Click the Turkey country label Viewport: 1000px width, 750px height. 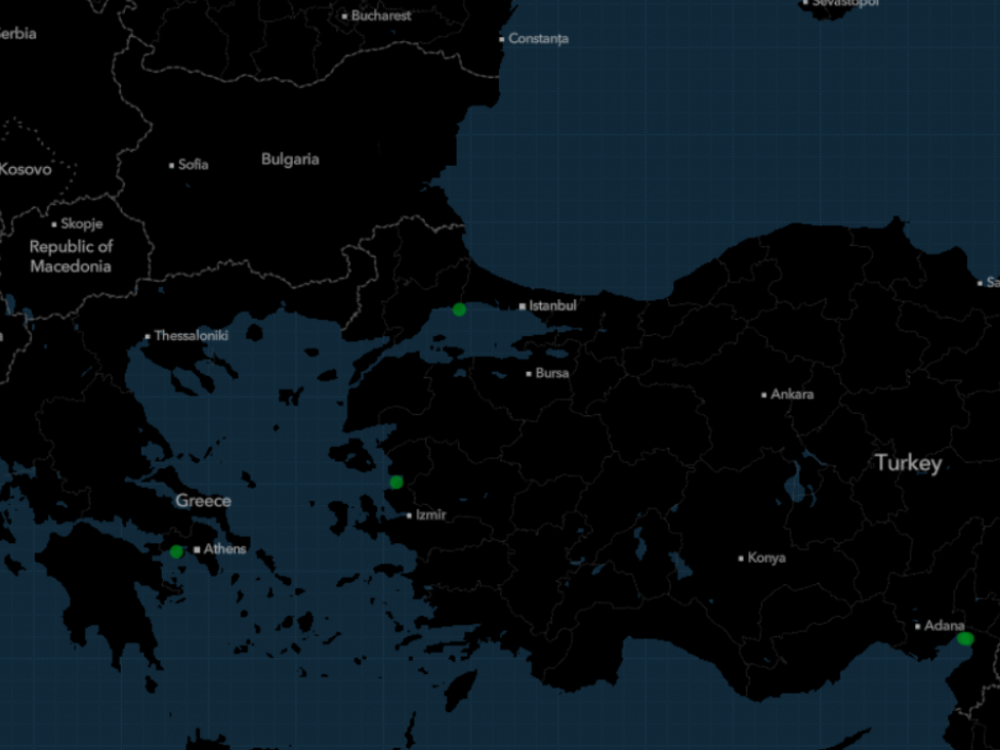click(908, 463)
